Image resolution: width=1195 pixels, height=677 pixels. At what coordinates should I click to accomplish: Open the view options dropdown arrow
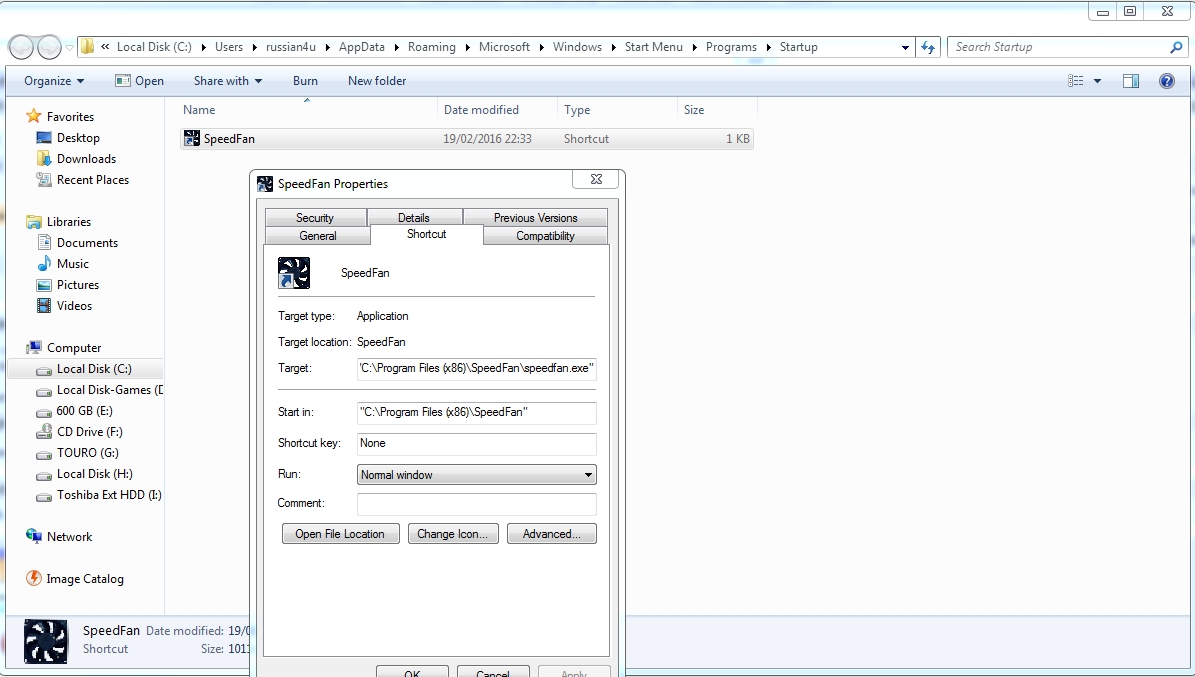[x=1097, y=81]
